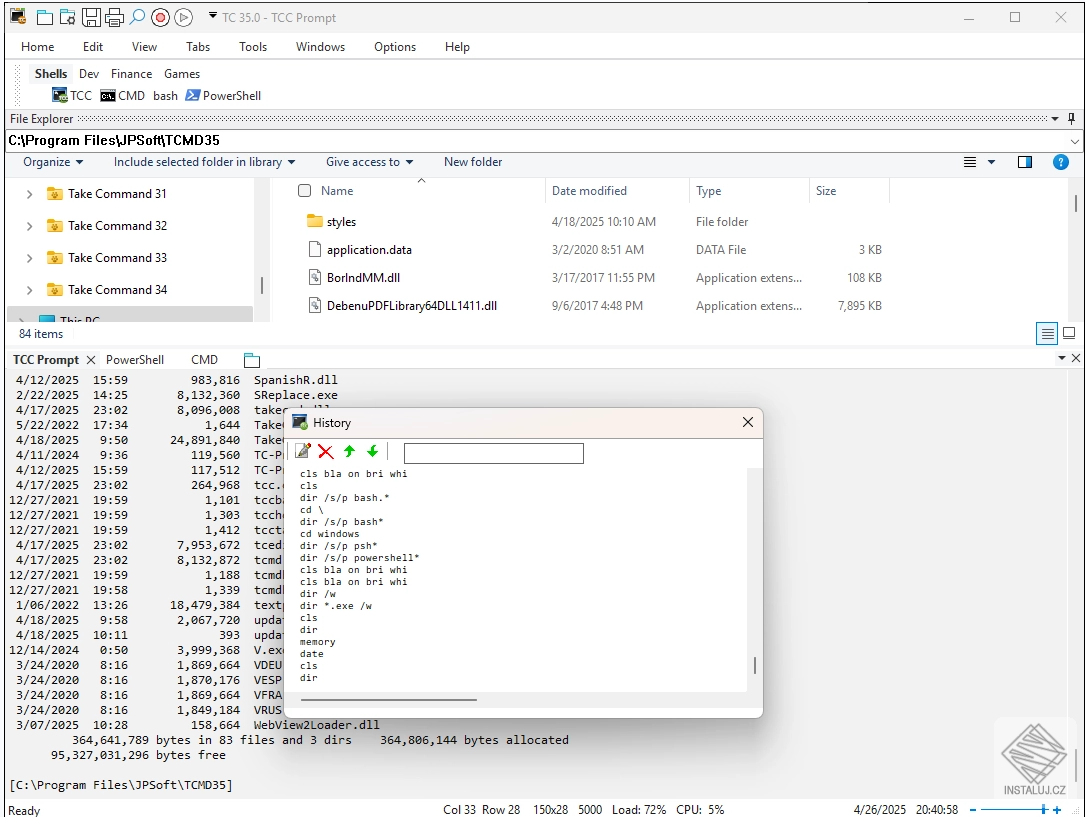Tick the select-all checkbox beside Name
The width and height of the screenshot is (1085, 817).
tap(304, 190)
